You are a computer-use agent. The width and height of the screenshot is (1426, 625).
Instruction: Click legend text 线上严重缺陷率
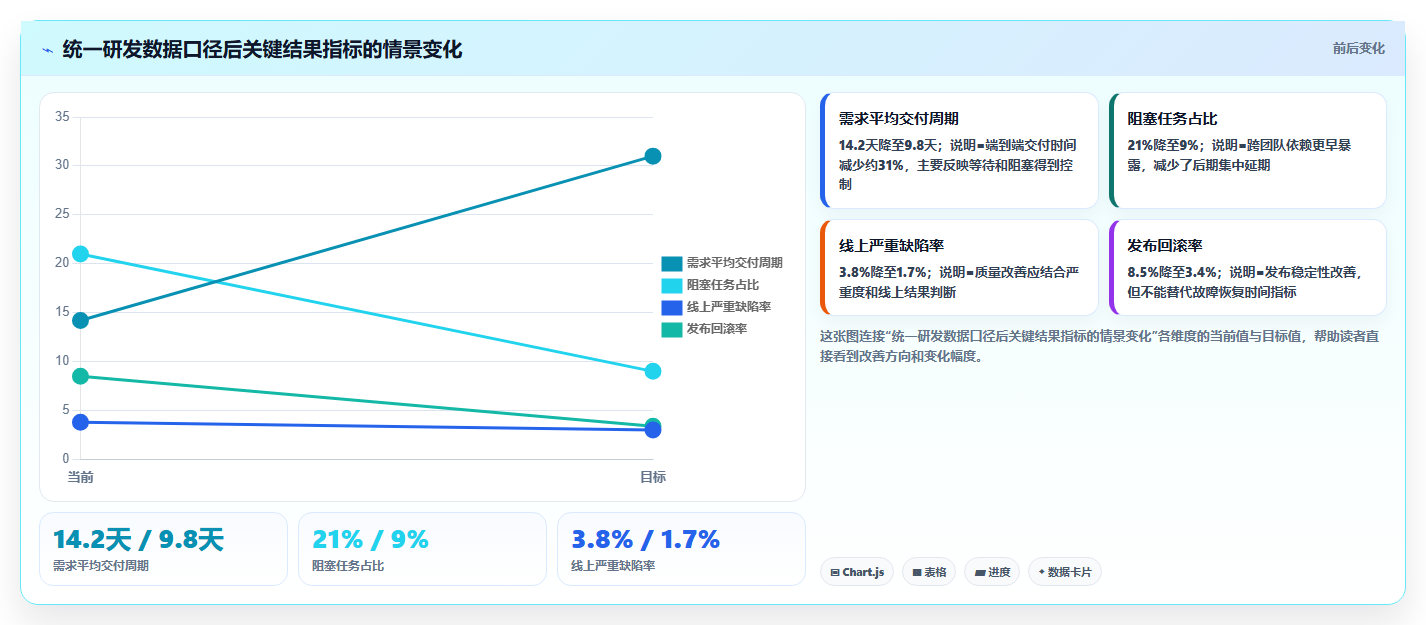(x=729, y=307)
